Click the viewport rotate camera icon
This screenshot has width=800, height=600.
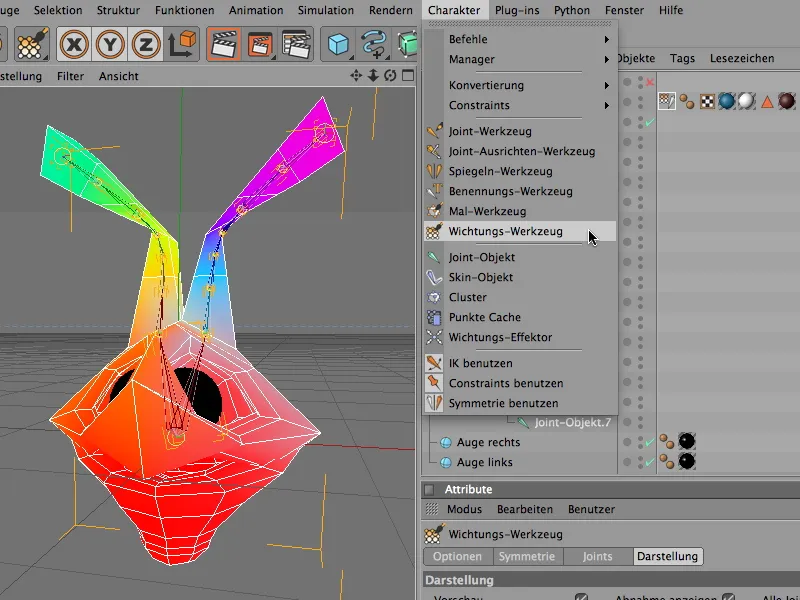click(x=390, y=76)
